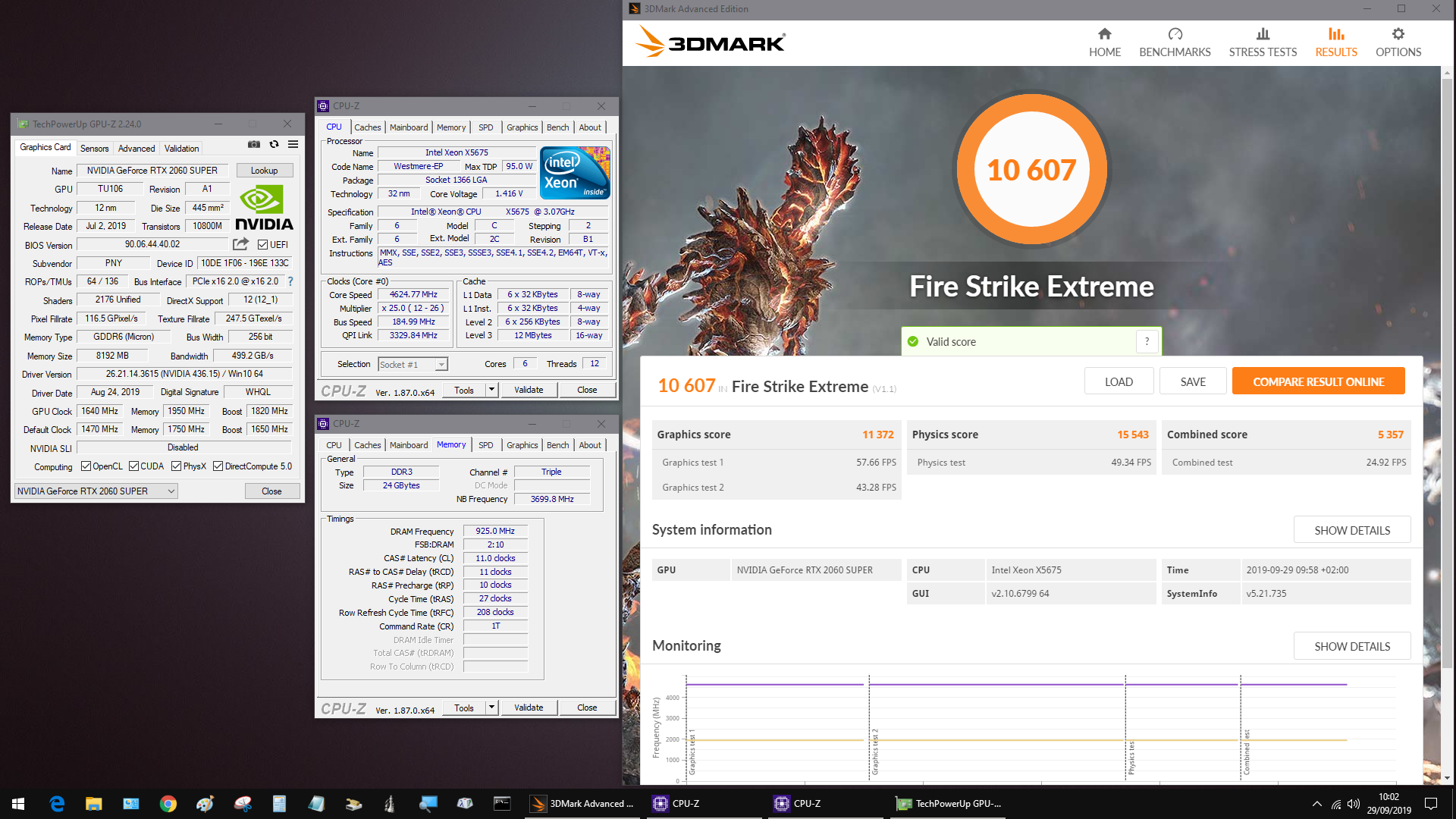Viewport: 1456px width, 819px height.
Task: Click Validate in upper CPU-Z
Action: (529, 390)
